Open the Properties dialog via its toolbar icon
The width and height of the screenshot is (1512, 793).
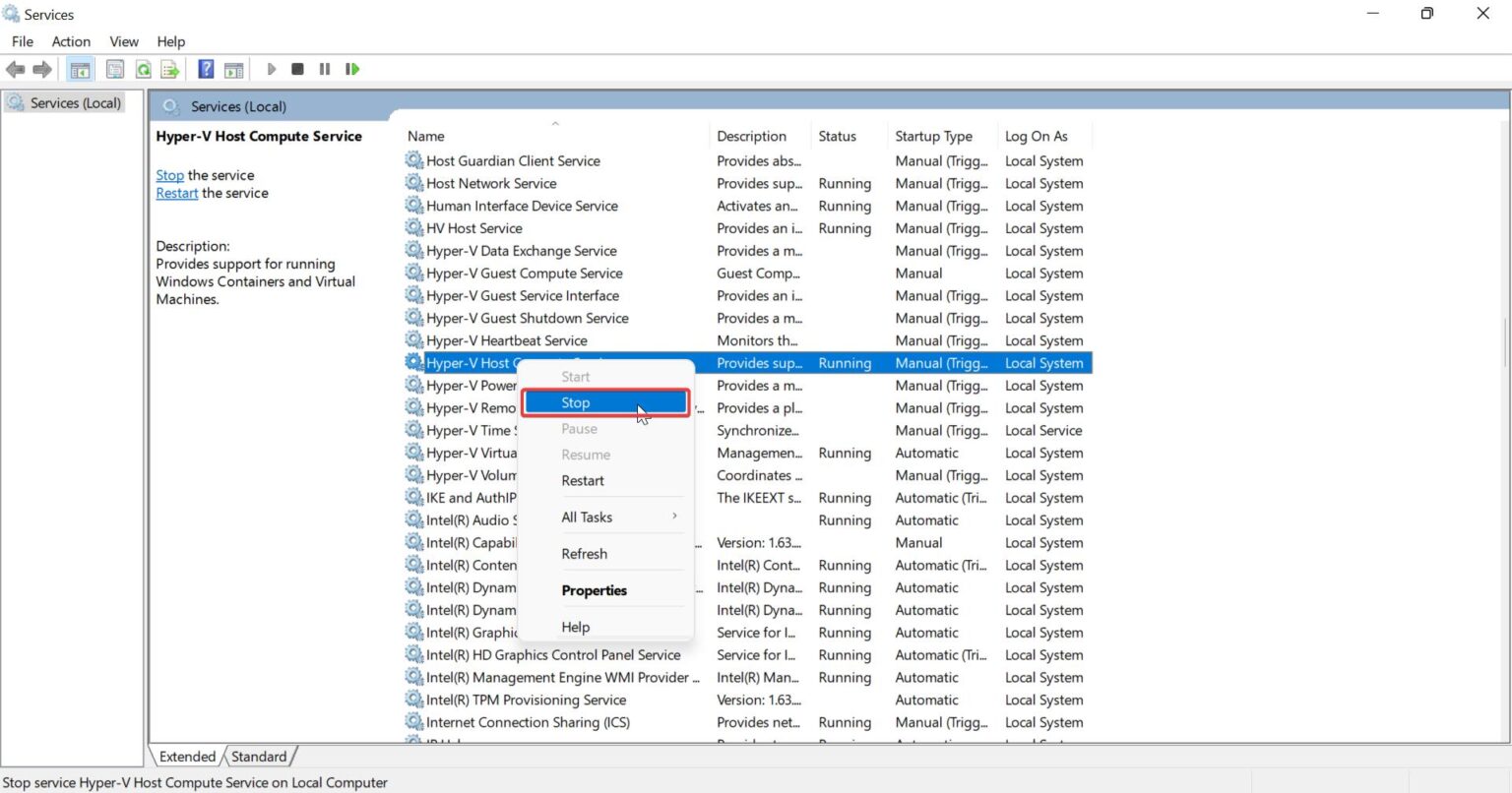[114, 69]
